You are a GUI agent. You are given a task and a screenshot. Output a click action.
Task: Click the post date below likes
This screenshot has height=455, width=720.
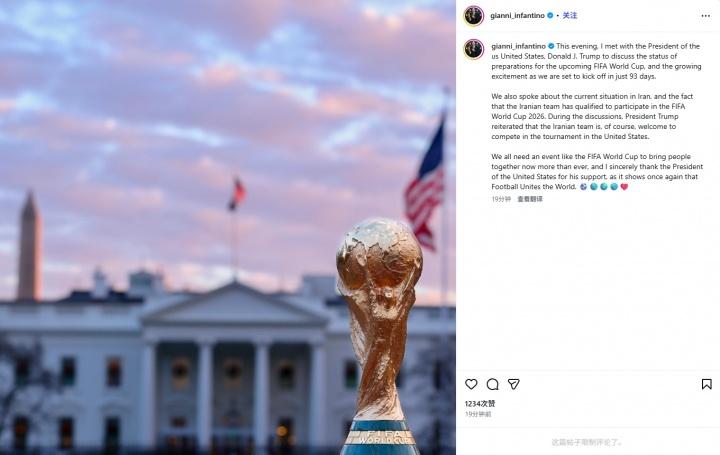478,414
